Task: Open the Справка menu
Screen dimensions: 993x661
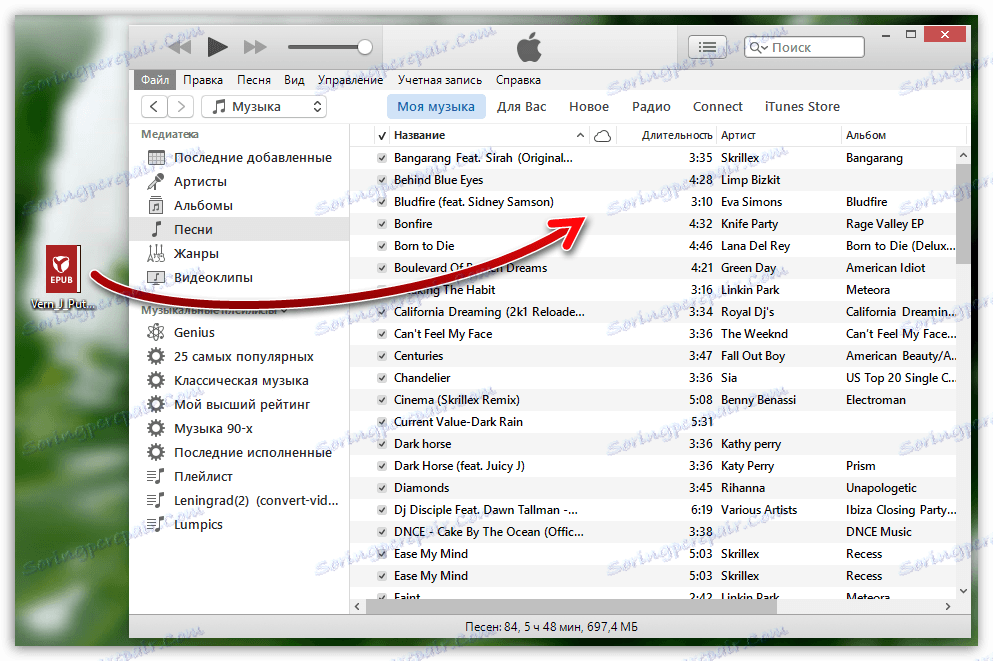Action: pos(518,80)
